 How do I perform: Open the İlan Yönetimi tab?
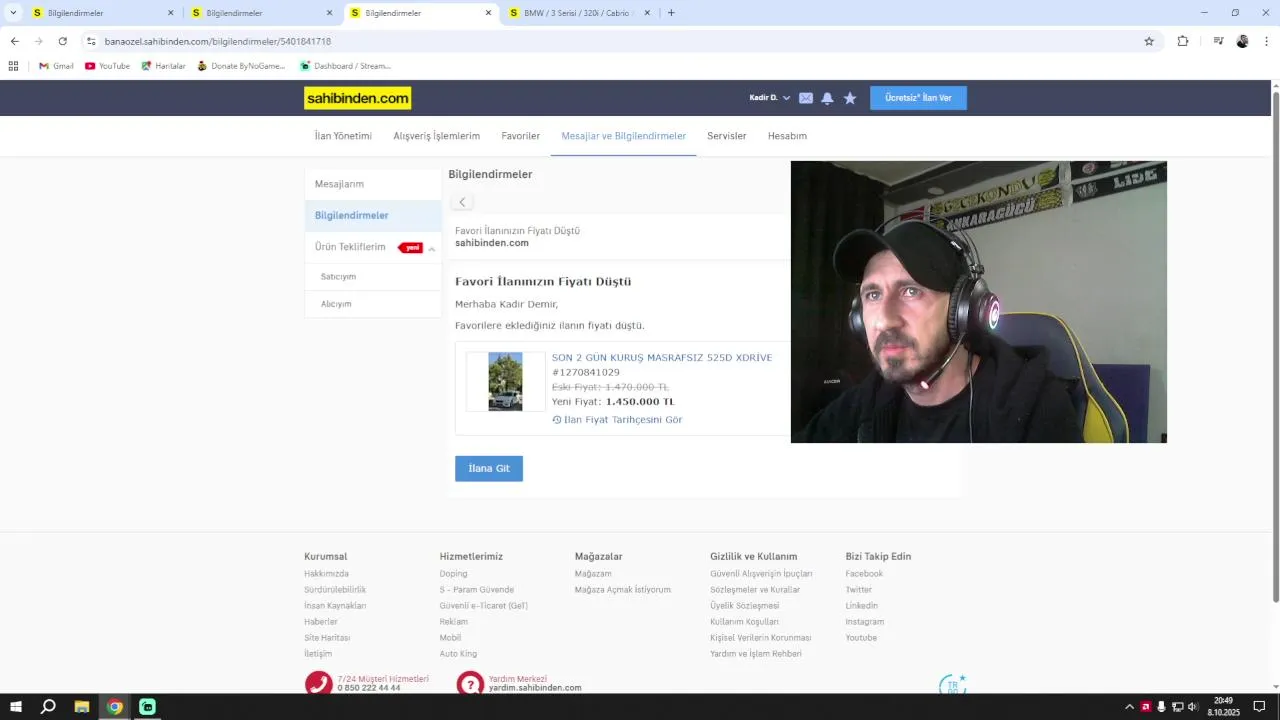(343, 136)
